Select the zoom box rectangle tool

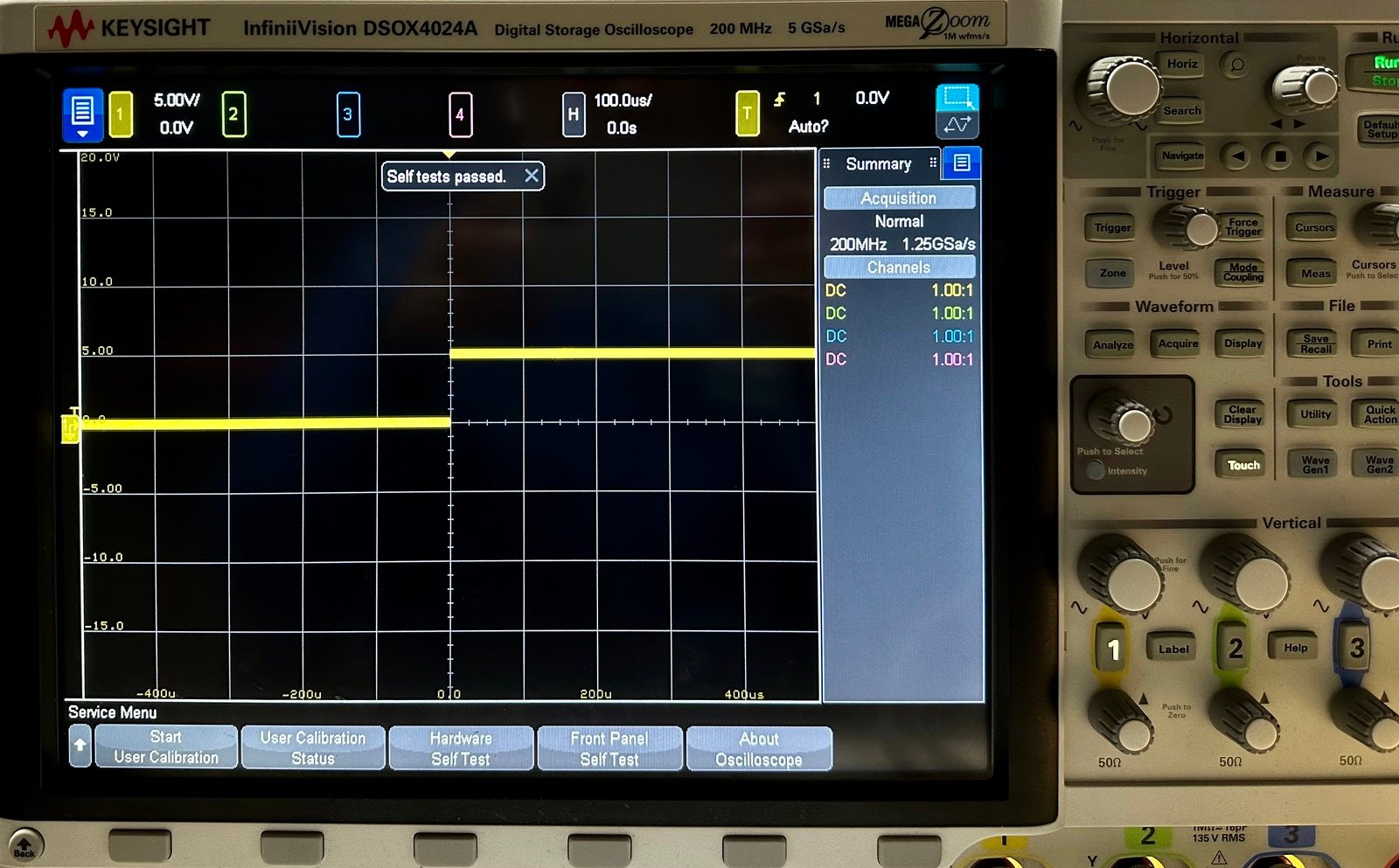(957, 97)
